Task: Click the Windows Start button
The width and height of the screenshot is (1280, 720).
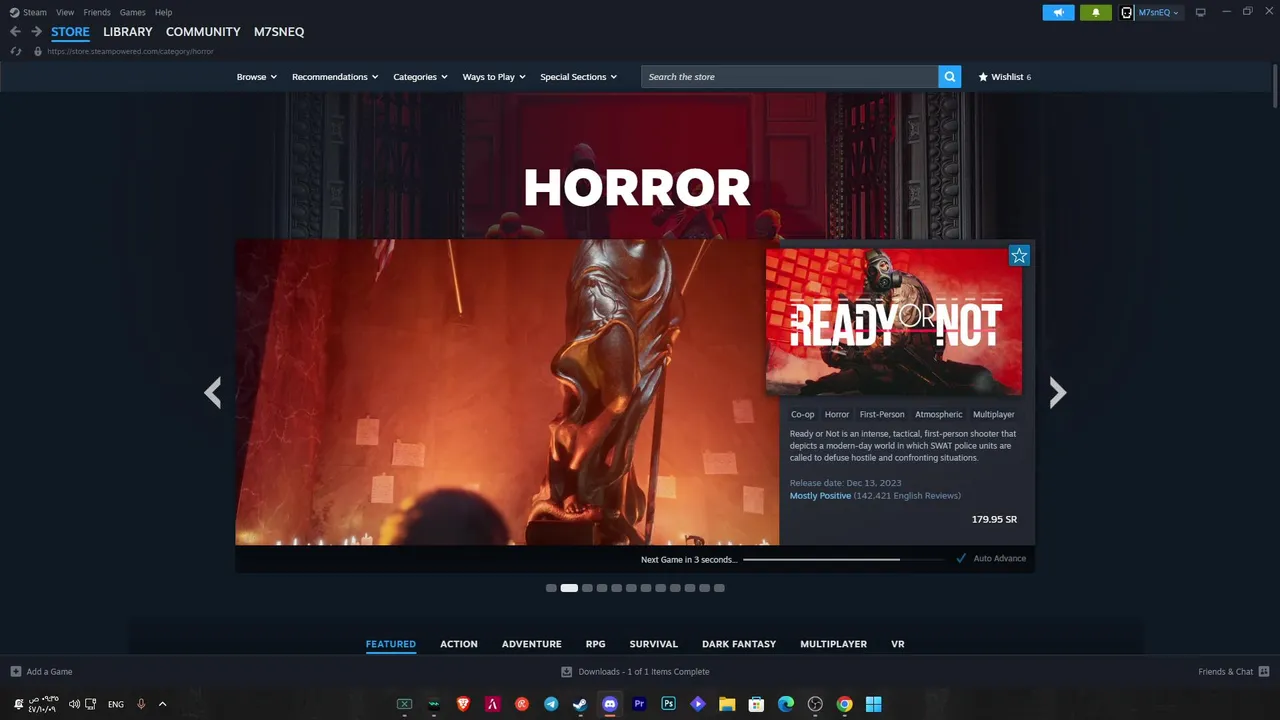Action: tap(873, 704)
